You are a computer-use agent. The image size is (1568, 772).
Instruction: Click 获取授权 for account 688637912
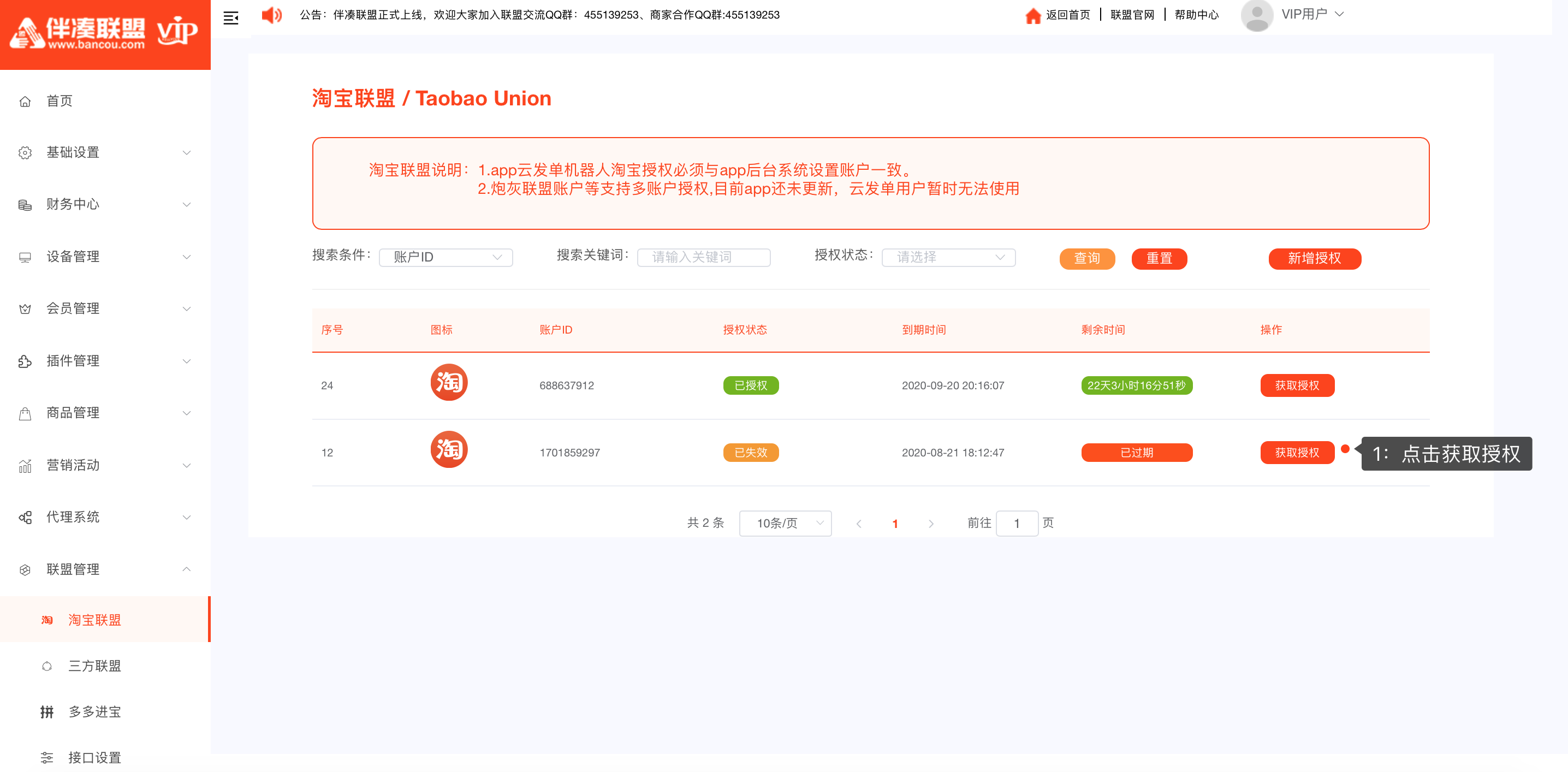pyautogui.click(x=1297, y=385)
